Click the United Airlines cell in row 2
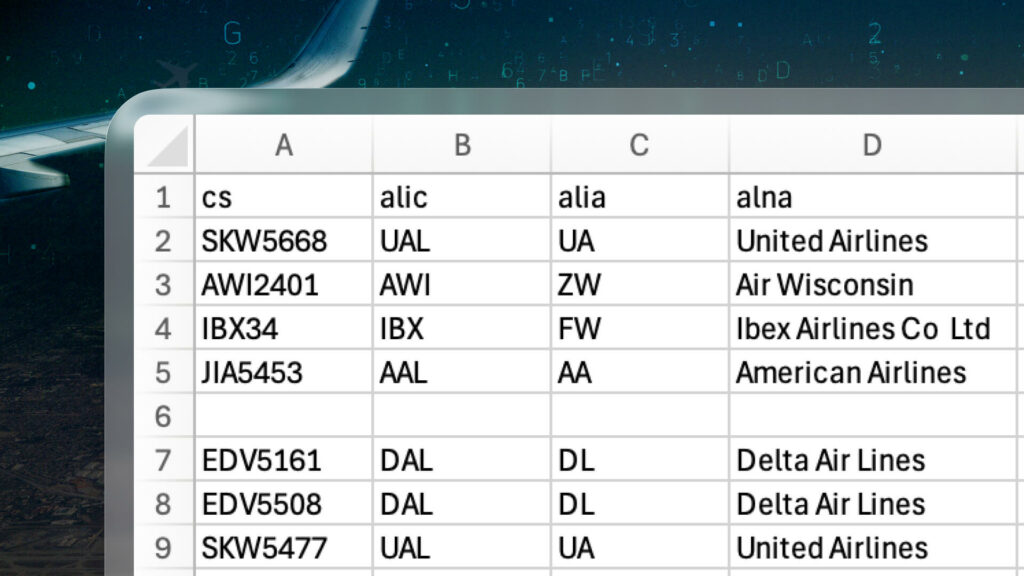1024x576 pixels. 872,241
